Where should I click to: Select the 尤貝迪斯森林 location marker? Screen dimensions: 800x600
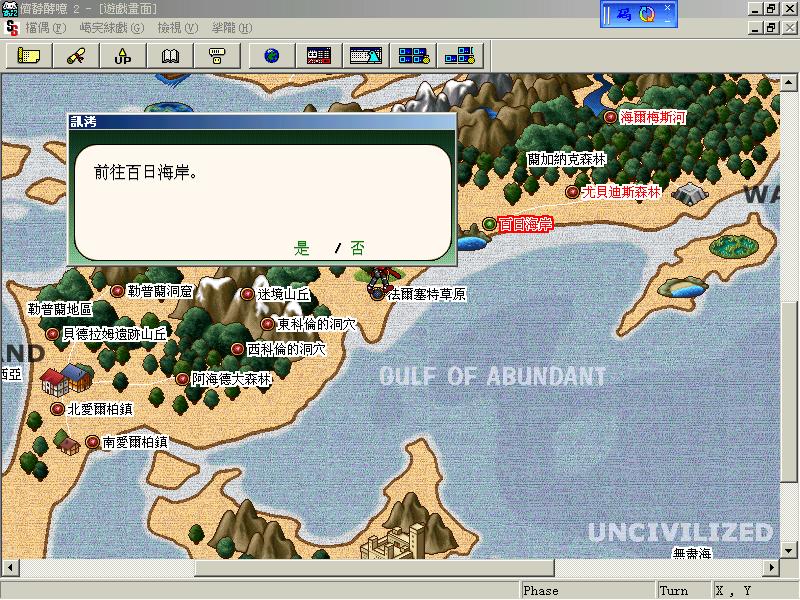572,192
